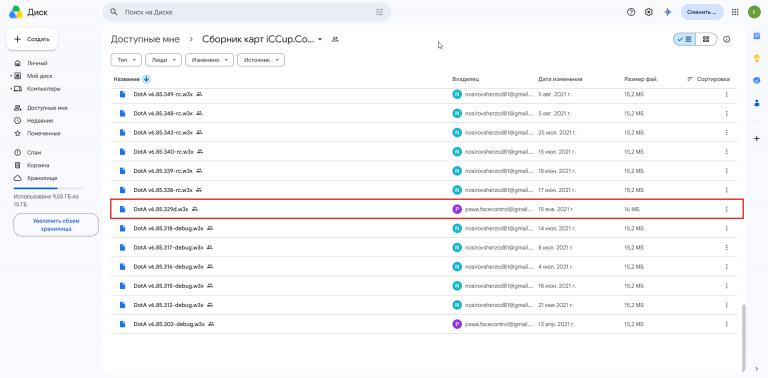The image size is (768, 378).
Task: Open the Settings gear icon
Action: tap(649, 12)
